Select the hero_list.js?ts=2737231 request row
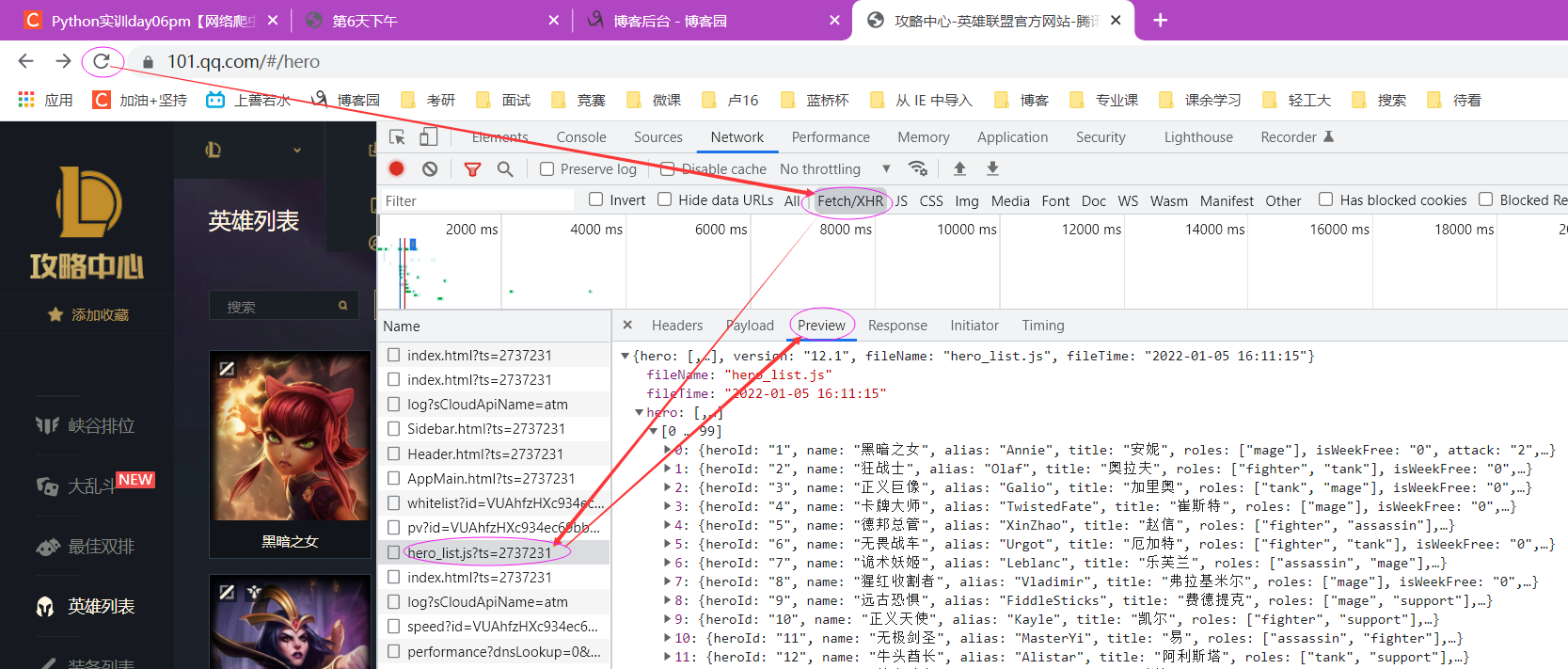The width and height of the screenshot is (1568, 669). coord(494,552)
